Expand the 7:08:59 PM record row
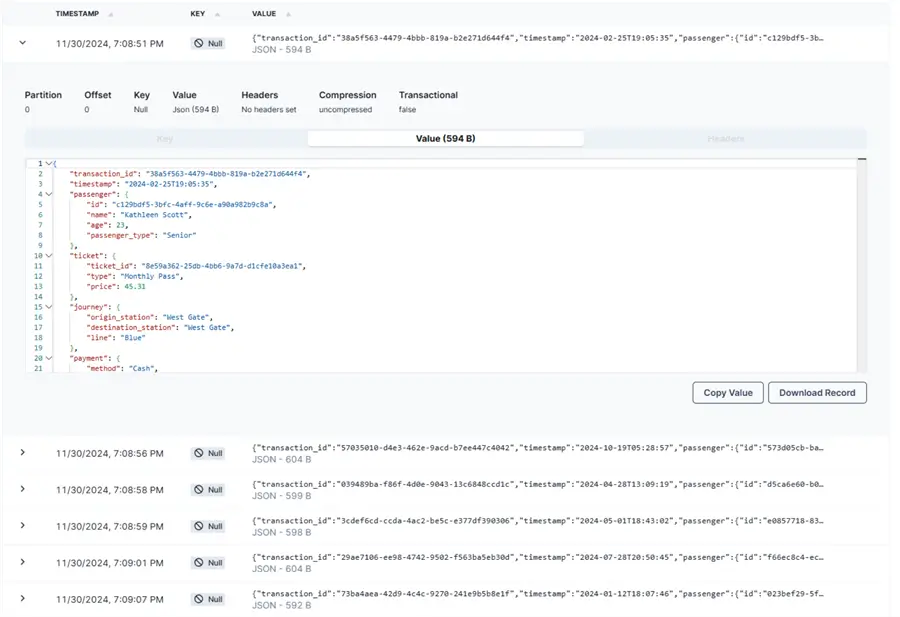 tap(22, 525)
